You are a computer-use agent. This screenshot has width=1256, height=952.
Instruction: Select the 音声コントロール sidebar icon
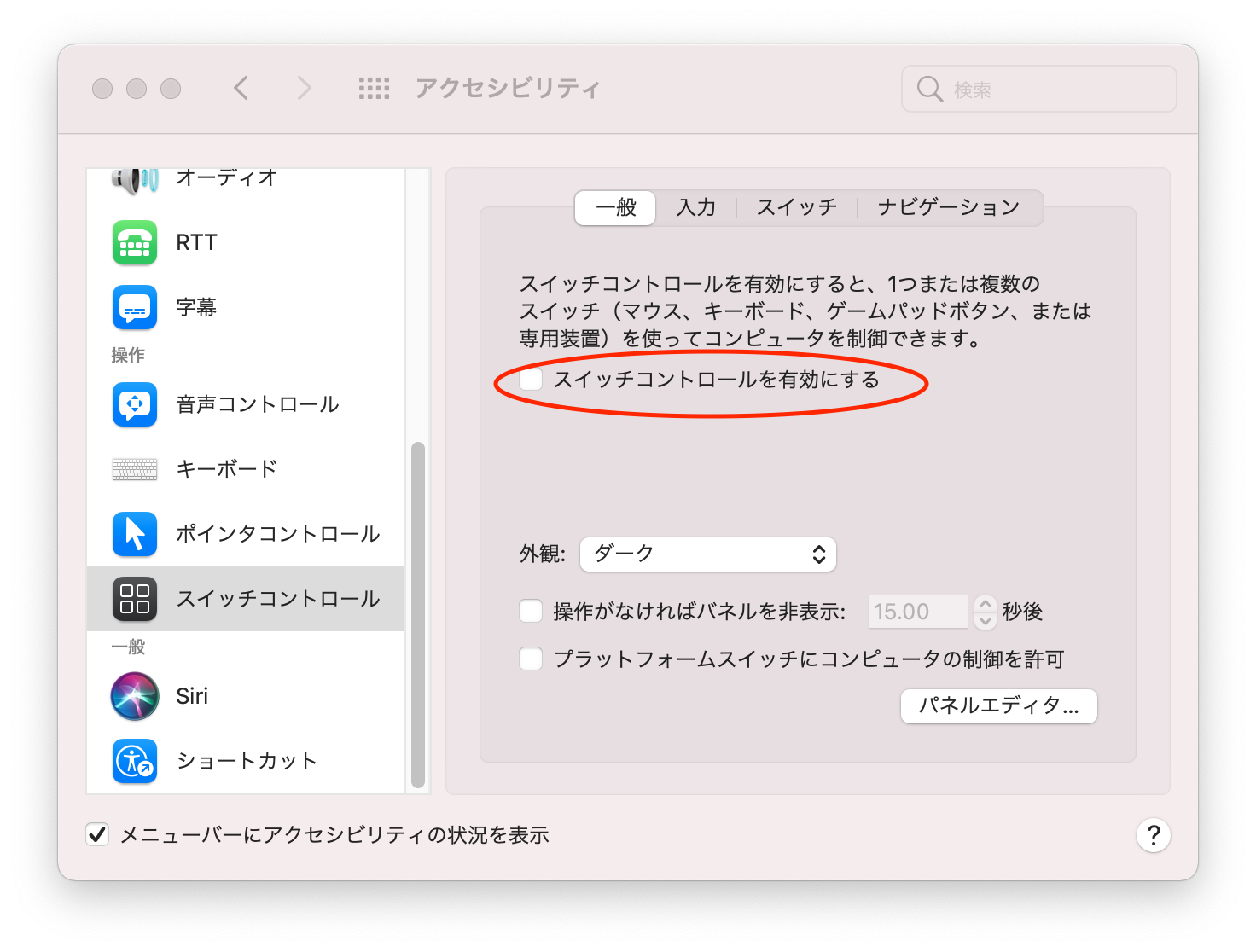tap(134, 405)
